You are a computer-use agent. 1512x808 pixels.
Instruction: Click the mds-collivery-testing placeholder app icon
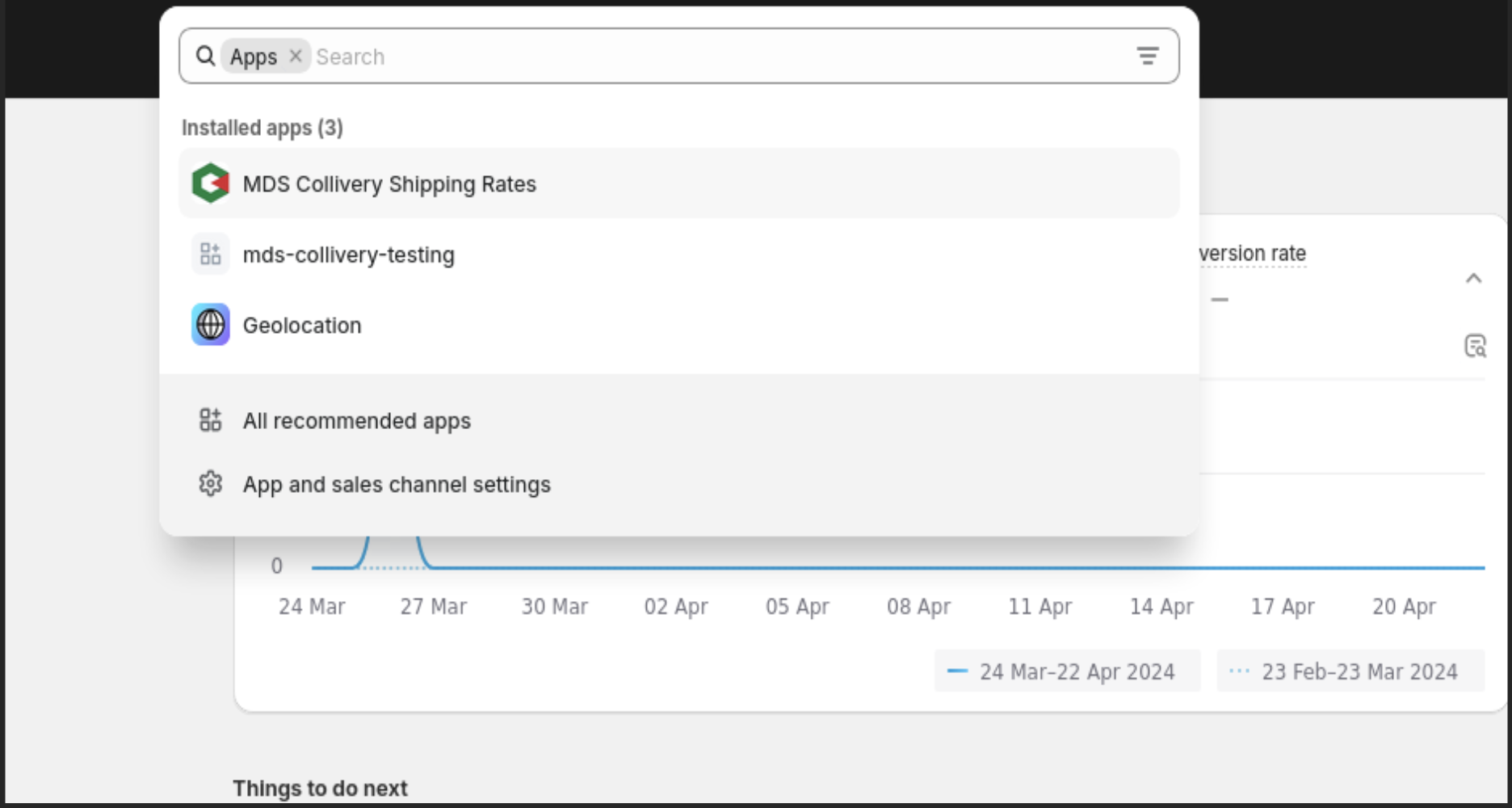point(211,254)
